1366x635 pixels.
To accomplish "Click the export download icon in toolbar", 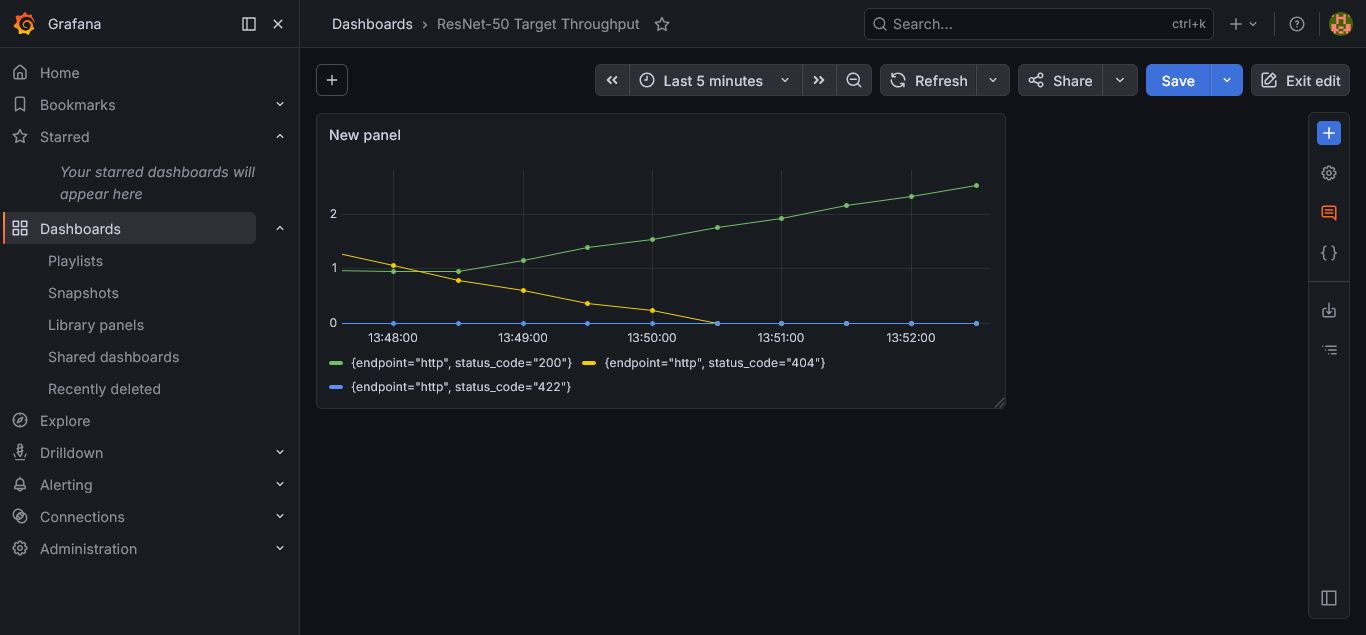I will [1329, 311].
